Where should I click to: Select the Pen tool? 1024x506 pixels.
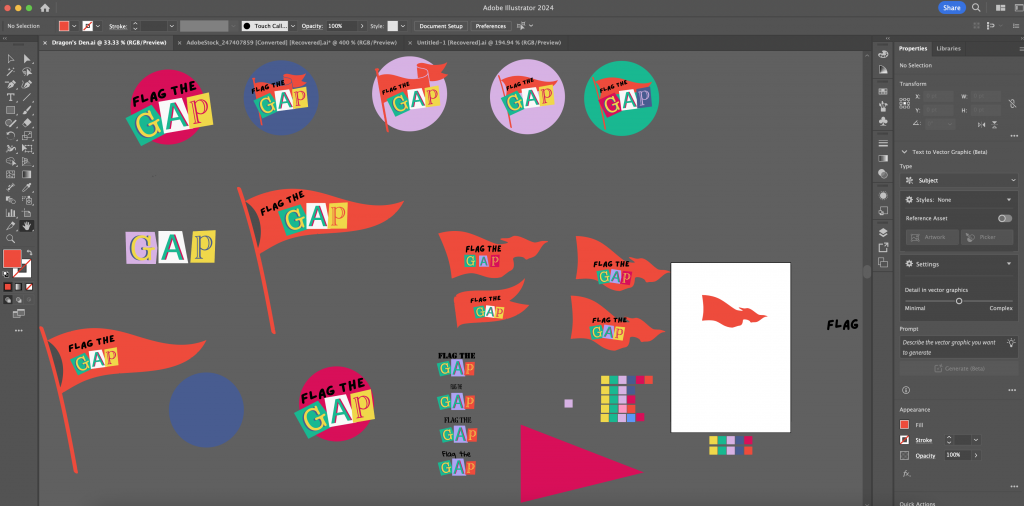coord(11,85)
